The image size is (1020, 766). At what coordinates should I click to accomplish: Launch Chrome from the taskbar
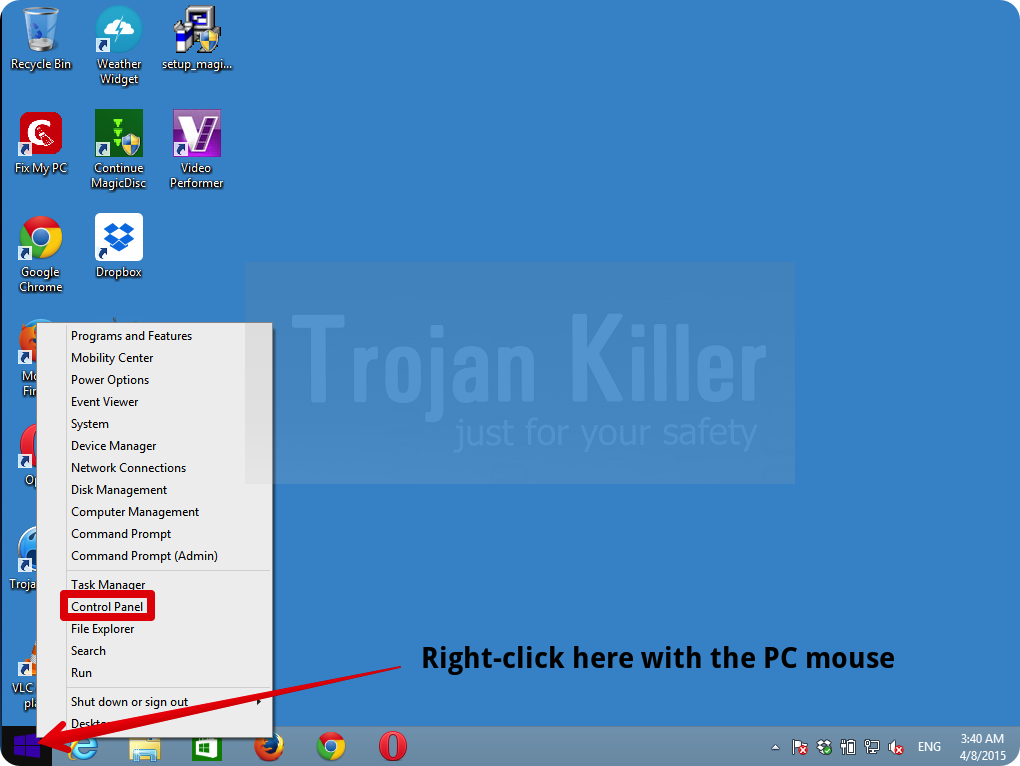click(331, 747)
